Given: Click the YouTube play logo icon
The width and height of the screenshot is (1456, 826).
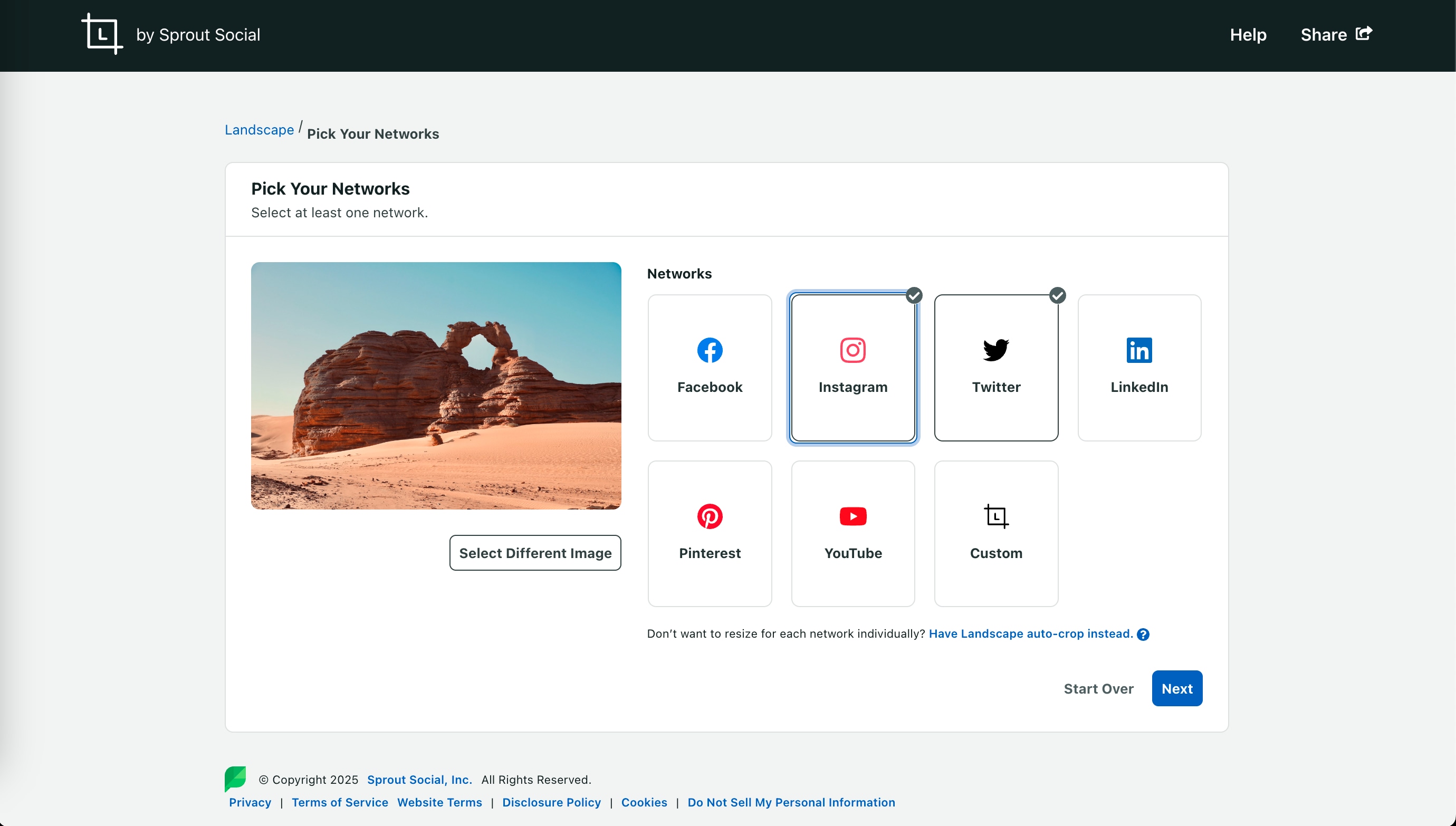Looking at the screenshot, I should point(852,516).
